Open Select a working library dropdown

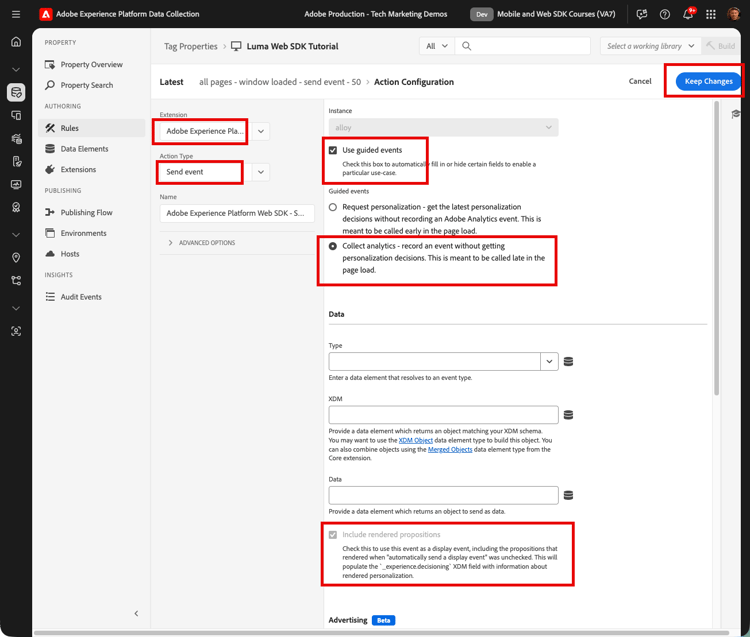click(651, 46)
